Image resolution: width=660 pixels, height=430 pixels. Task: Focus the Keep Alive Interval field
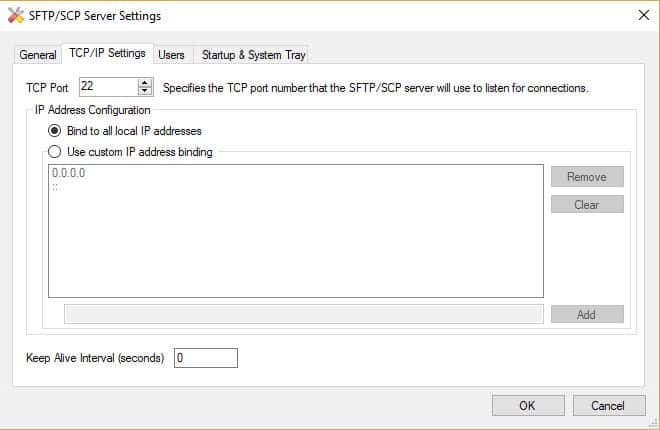pos(206,358)
